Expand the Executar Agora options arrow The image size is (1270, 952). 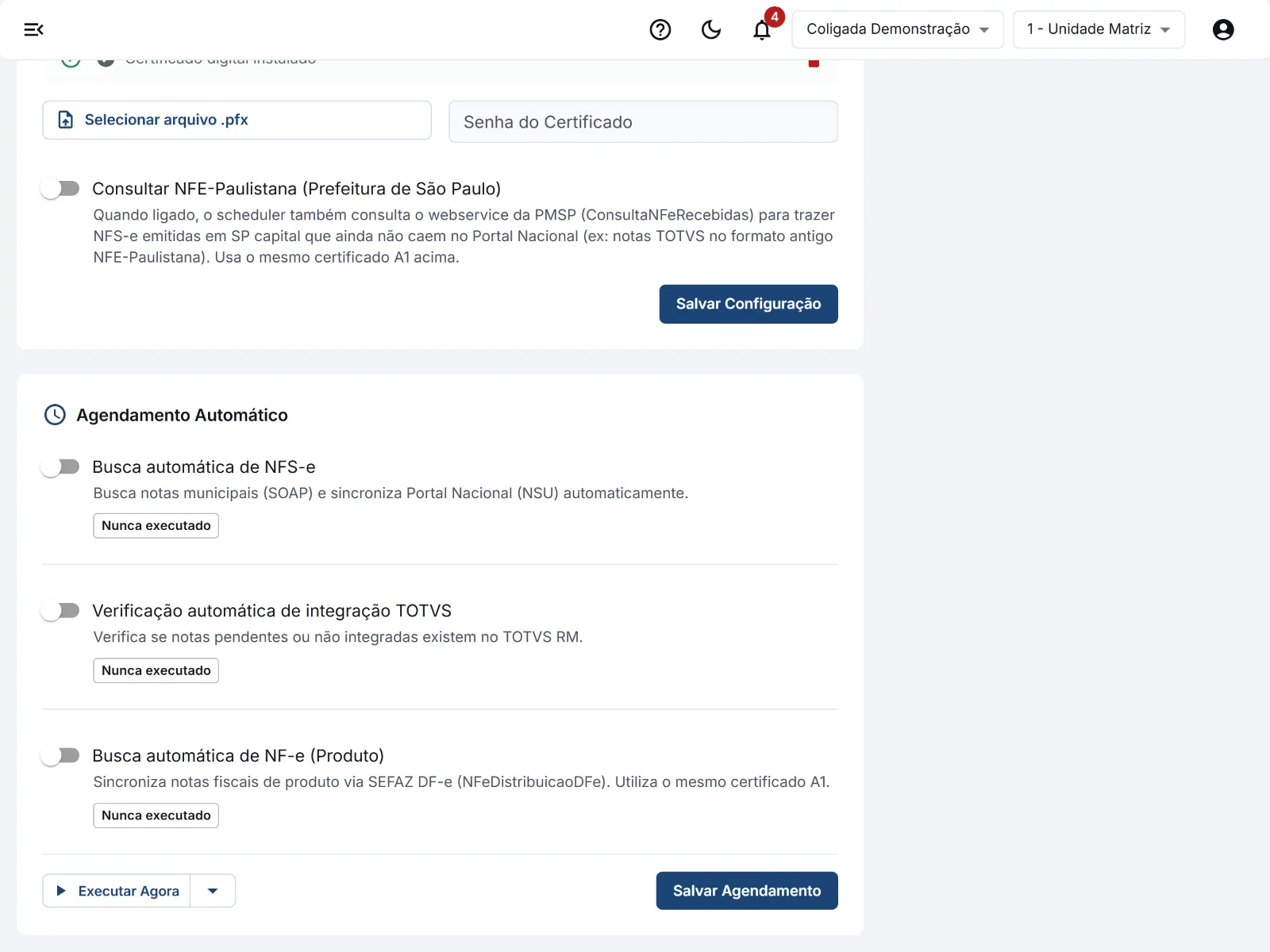click(x=213, y=891)
